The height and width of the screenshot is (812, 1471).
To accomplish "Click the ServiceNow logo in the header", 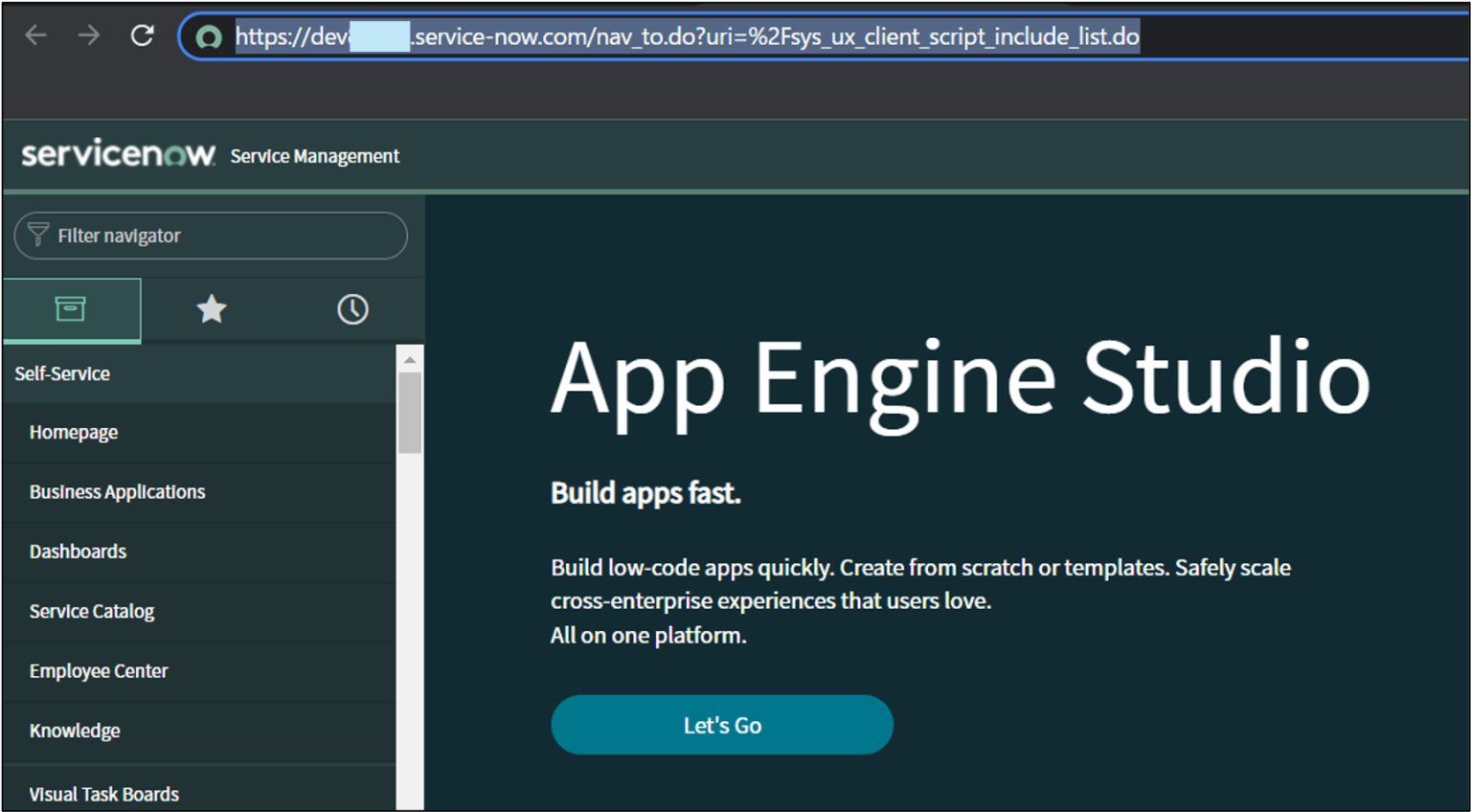I will pos(117,153).
